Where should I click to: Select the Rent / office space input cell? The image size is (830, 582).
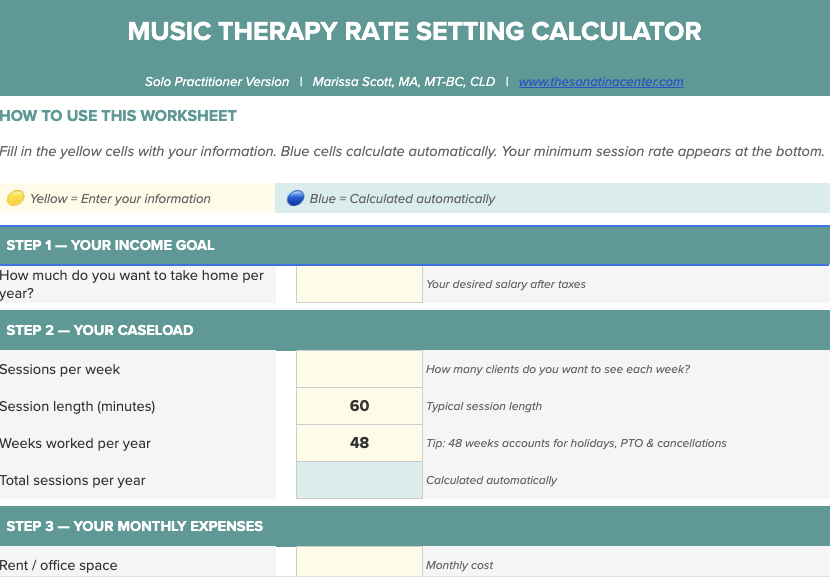[359, 564]
